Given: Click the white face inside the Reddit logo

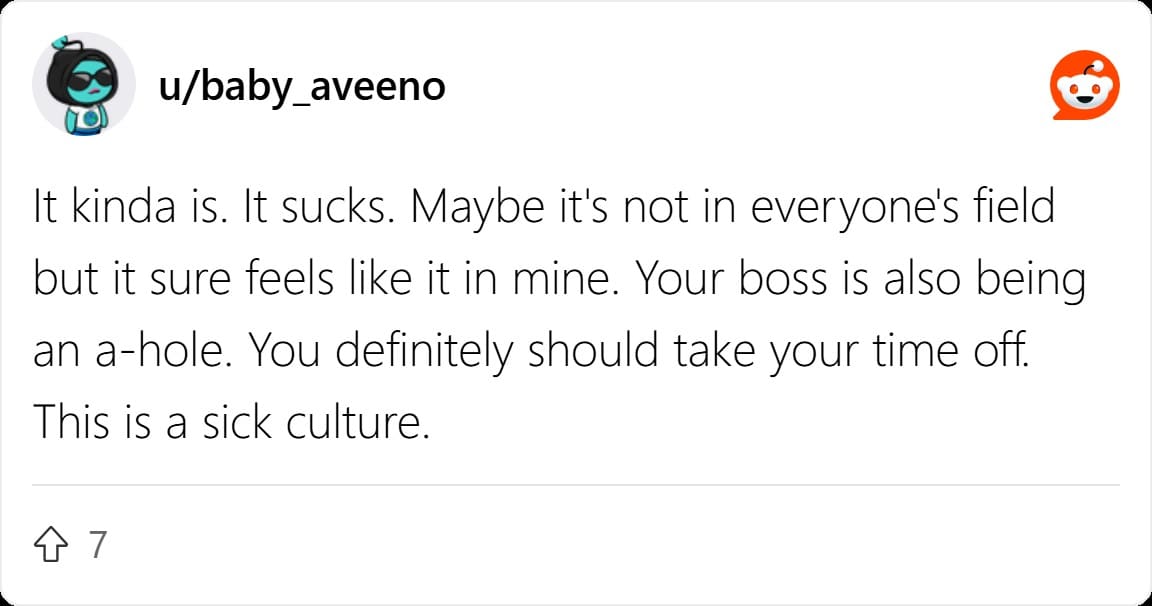Looking at the screenshot, I should (1084, 91).
